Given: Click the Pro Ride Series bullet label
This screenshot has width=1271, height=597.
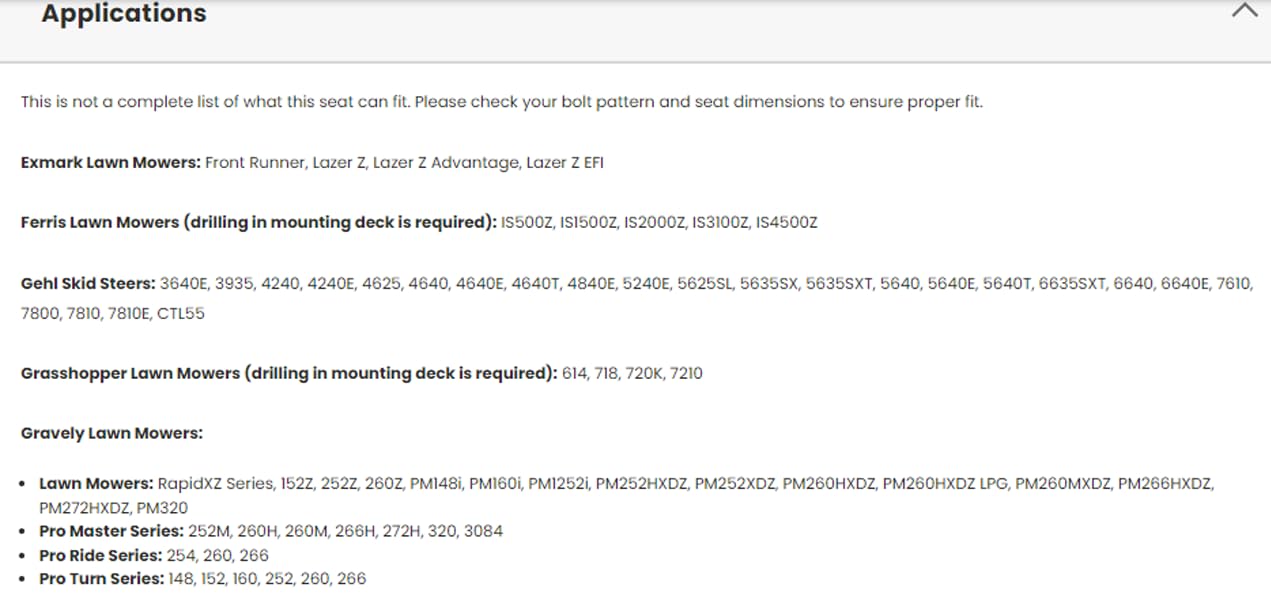Looking at the screenshot, I should tap(101, 555).
